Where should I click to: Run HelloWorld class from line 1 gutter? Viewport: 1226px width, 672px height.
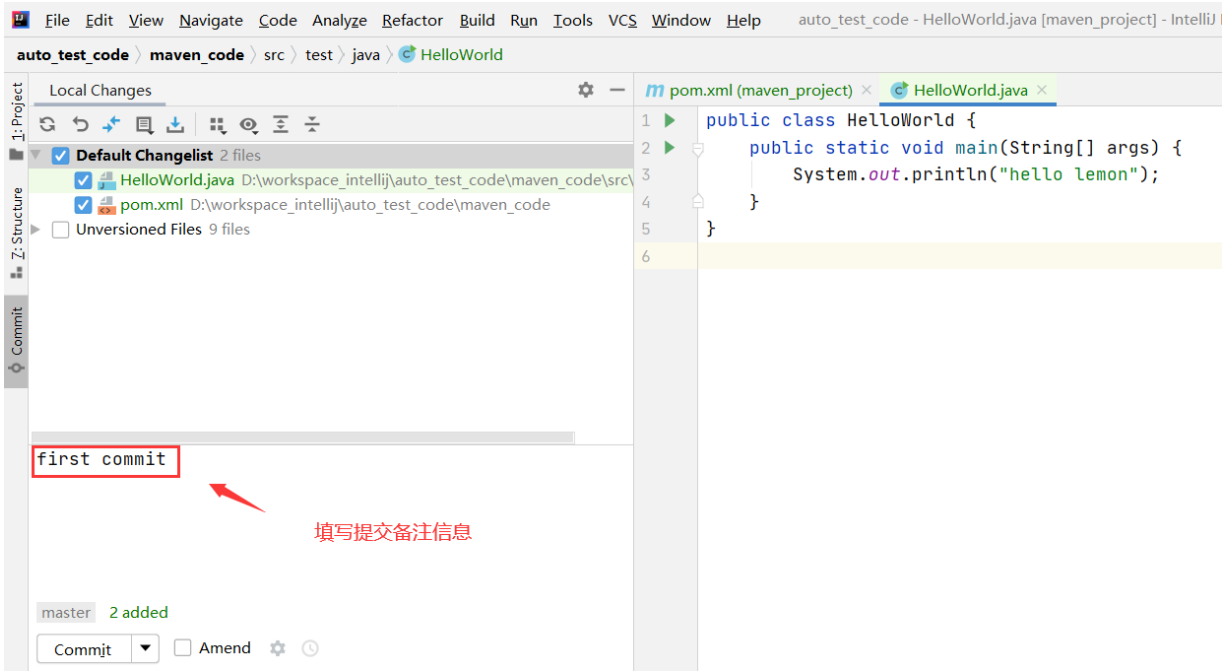(x=670, y=120)
